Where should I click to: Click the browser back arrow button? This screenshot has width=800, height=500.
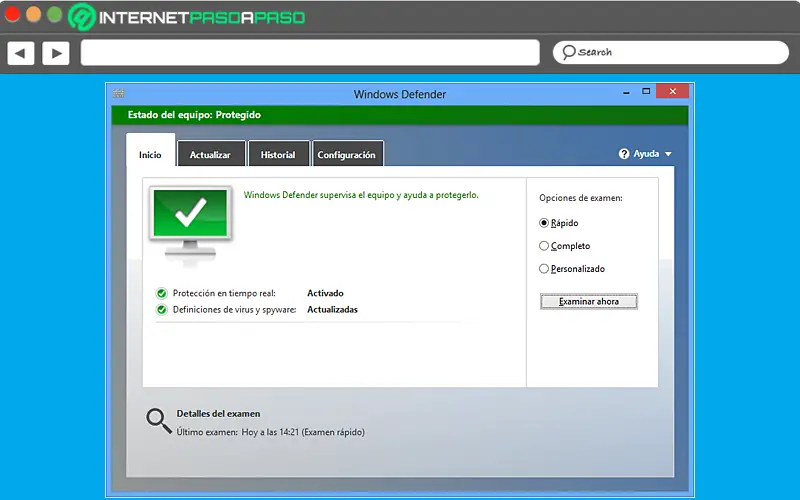pyautogui.click(x=21, y=53)
